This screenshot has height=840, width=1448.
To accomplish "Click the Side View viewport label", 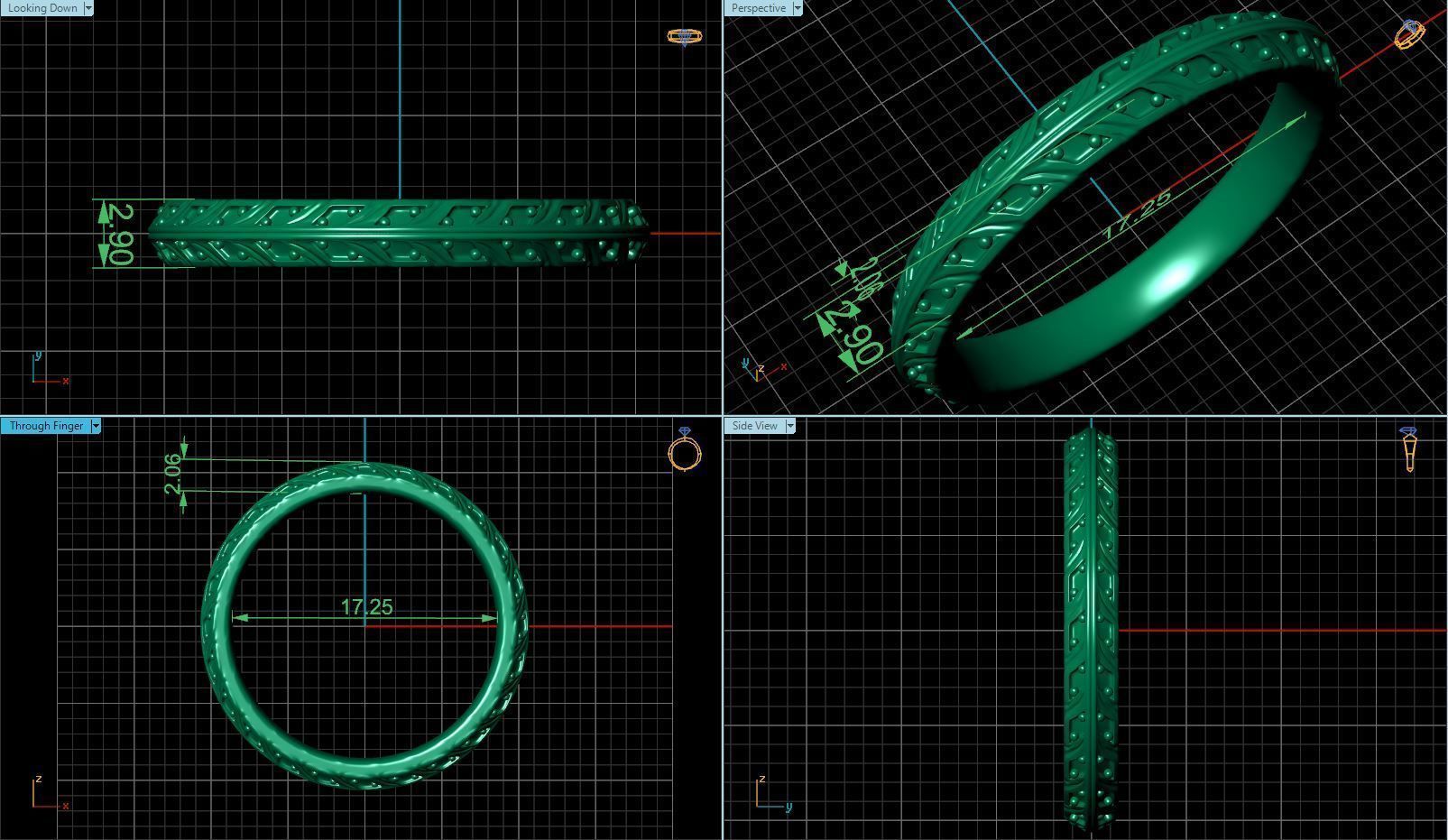I will pos(755,426).
